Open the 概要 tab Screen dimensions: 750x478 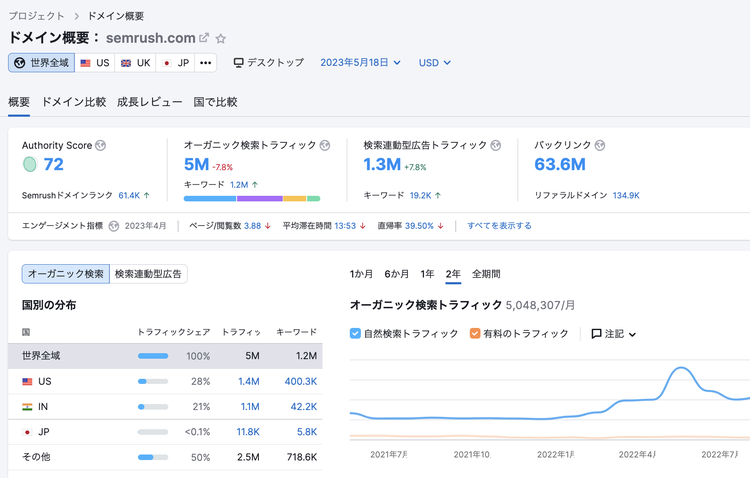tap(19, 102)
